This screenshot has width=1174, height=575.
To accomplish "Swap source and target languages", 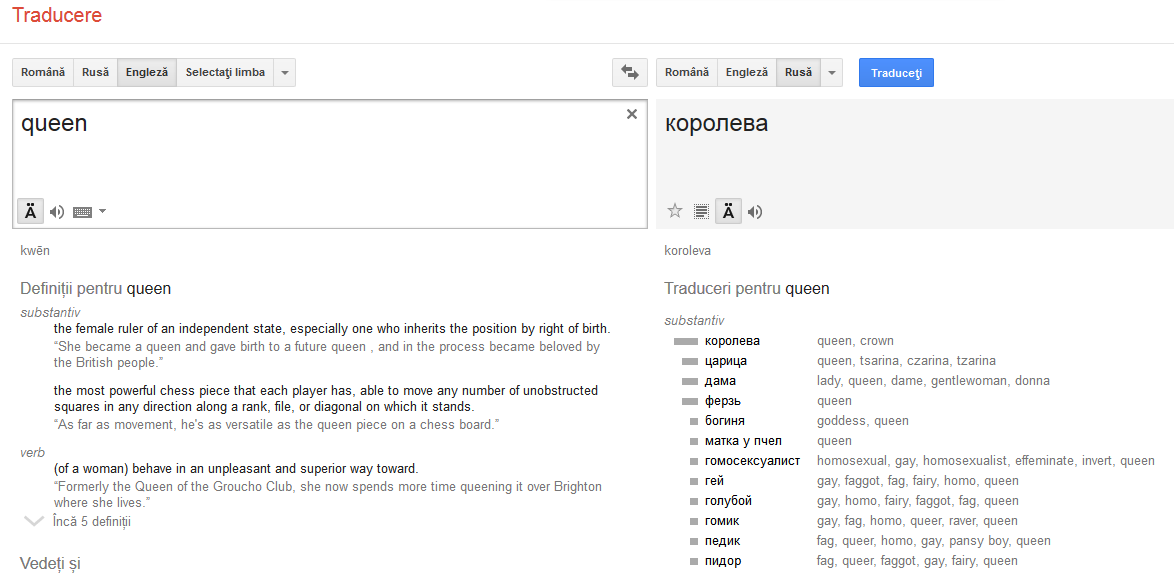I will click(630, 73).
